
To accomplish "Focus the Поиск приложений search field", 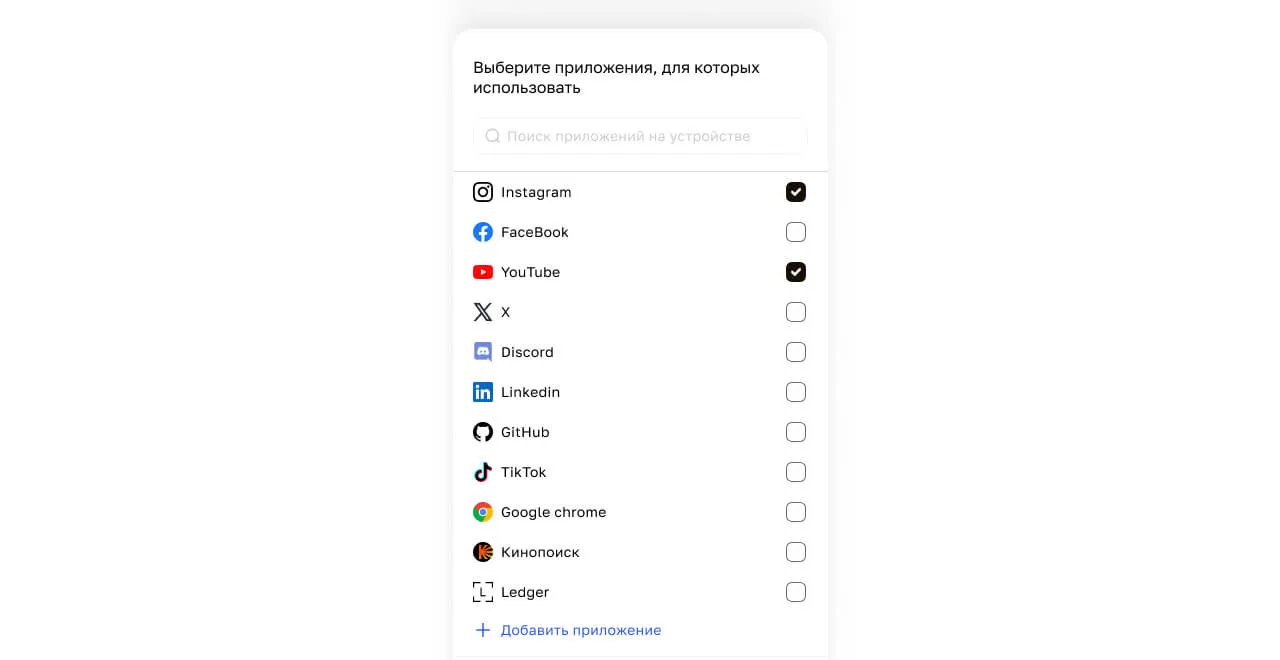I will (x=640, y=136).
